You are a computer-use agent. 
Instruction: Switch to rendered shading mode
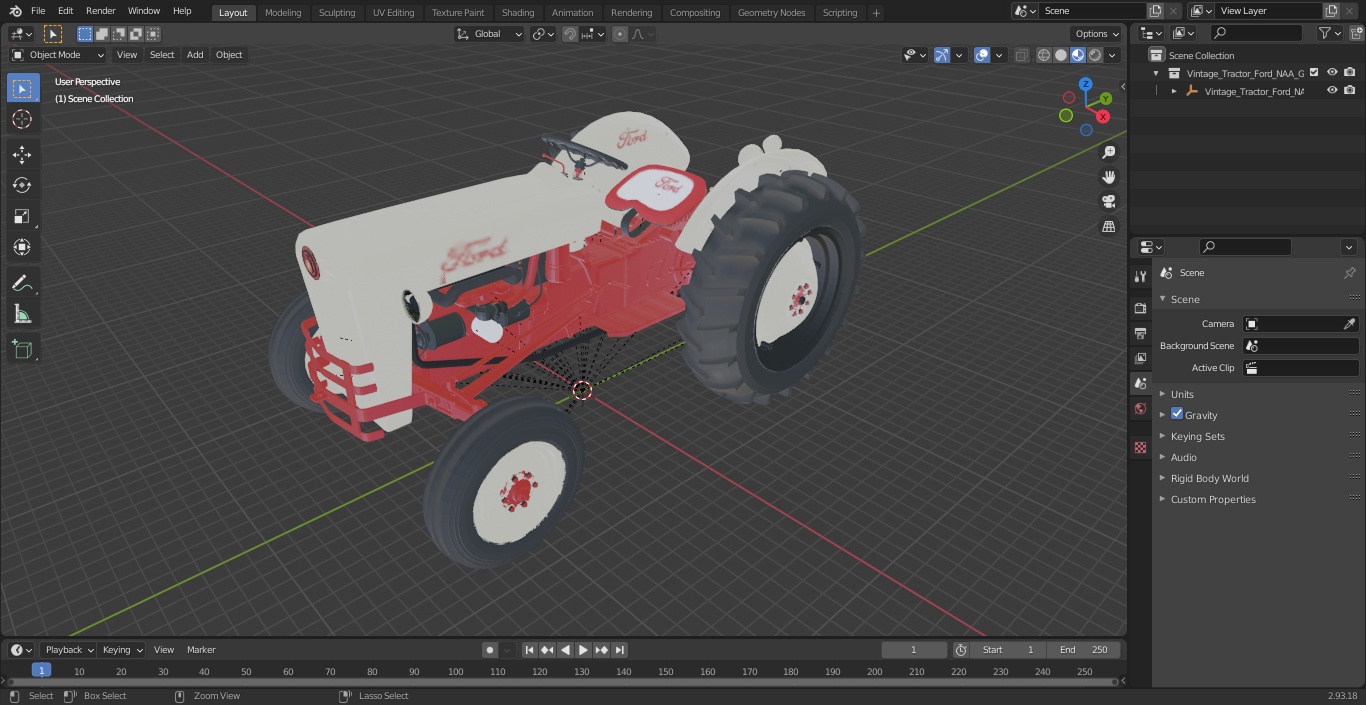point(1095,55)
